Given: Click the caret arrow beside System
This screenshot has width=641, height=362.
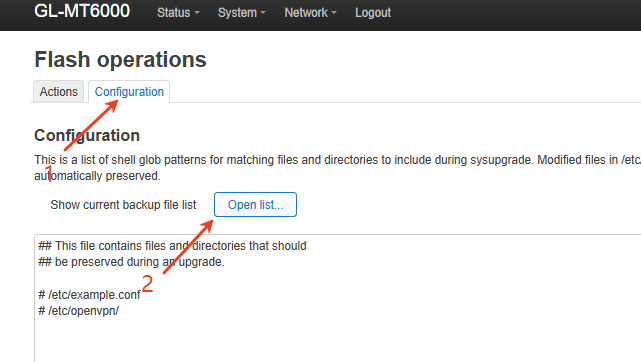Looking at the screenshot, I should point(263,13).
